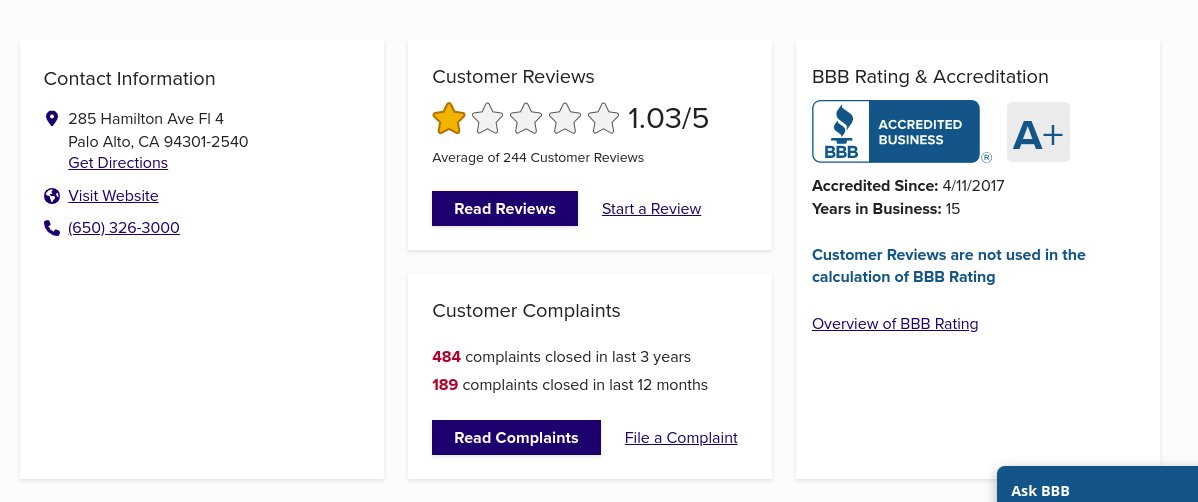
Task: Open the Get Directions link
Action: pyautogui.click(x=118, y=163)
